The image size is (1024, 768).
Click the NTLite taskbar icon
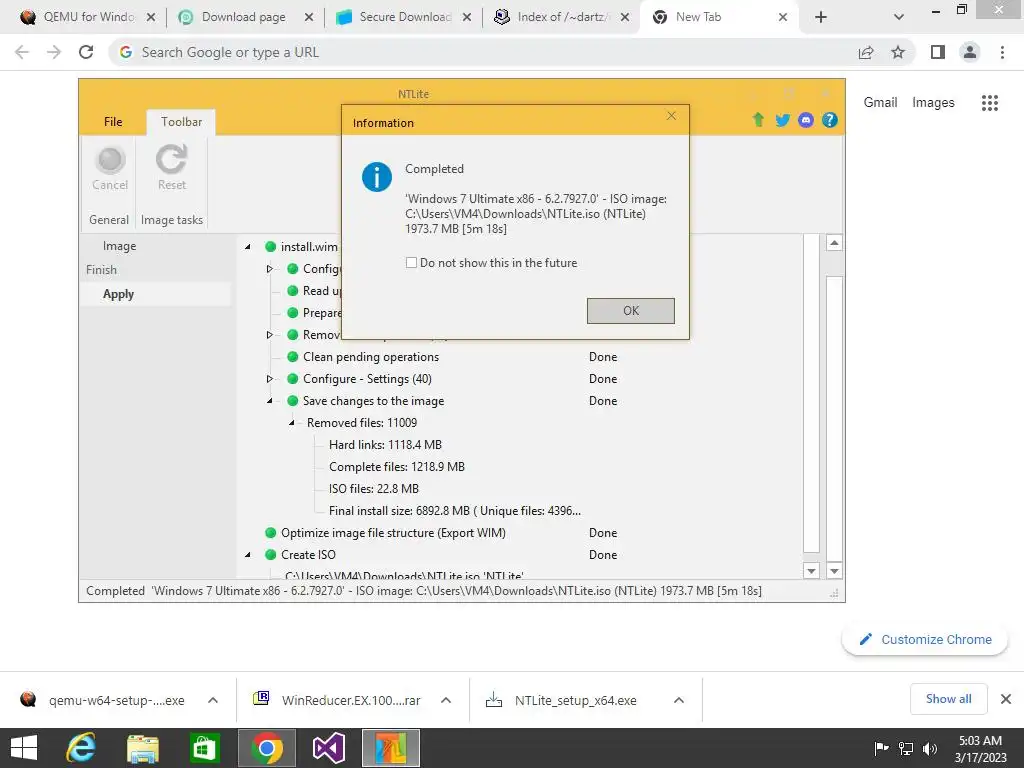pyautogui.click(x=391, y=748)
